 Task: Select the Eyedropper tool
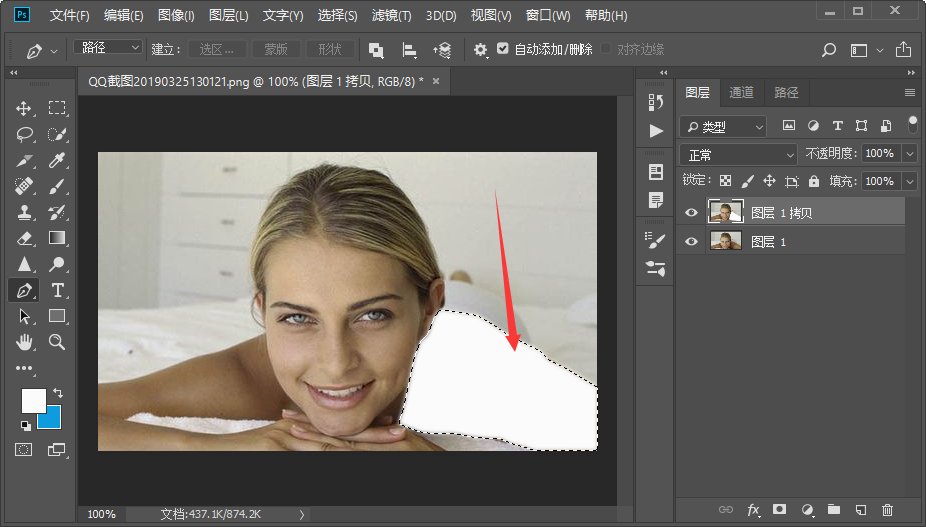pos(57,161)
